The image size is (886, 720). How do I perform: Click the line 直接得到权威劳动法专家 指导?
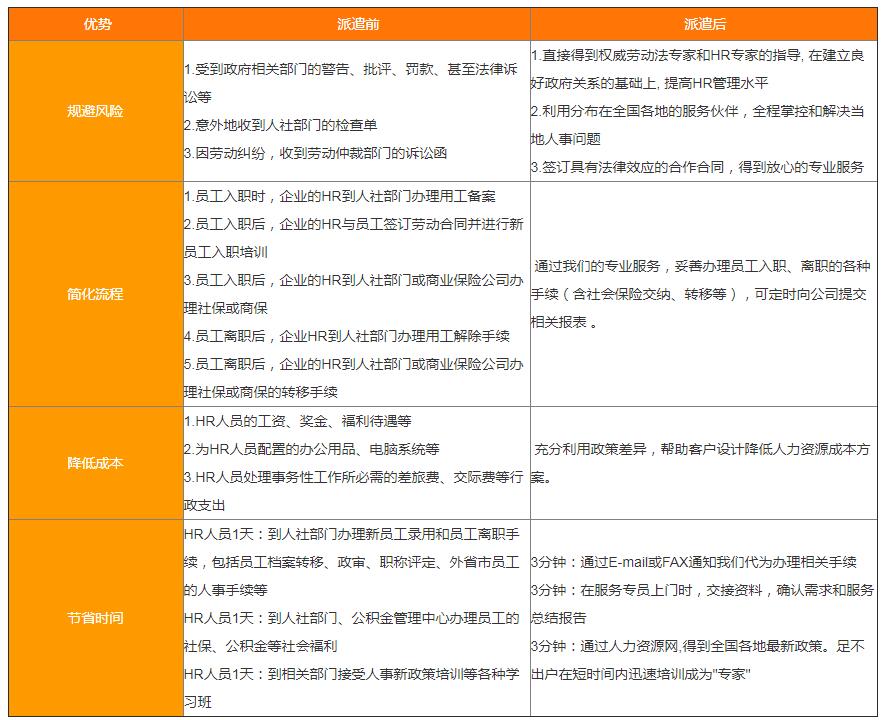coord(700,55)
